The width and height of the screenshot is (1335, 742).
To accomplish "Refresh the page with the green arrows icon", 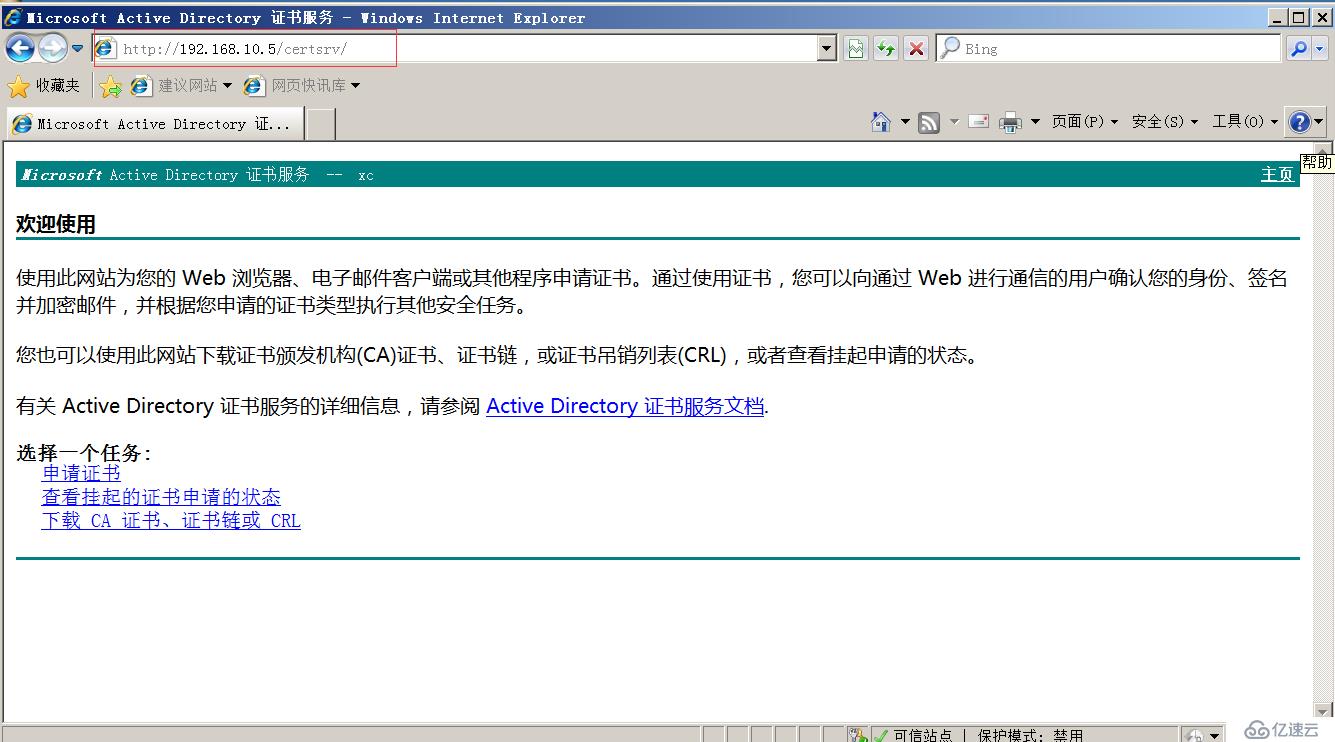I will click(x=886, y=48).
